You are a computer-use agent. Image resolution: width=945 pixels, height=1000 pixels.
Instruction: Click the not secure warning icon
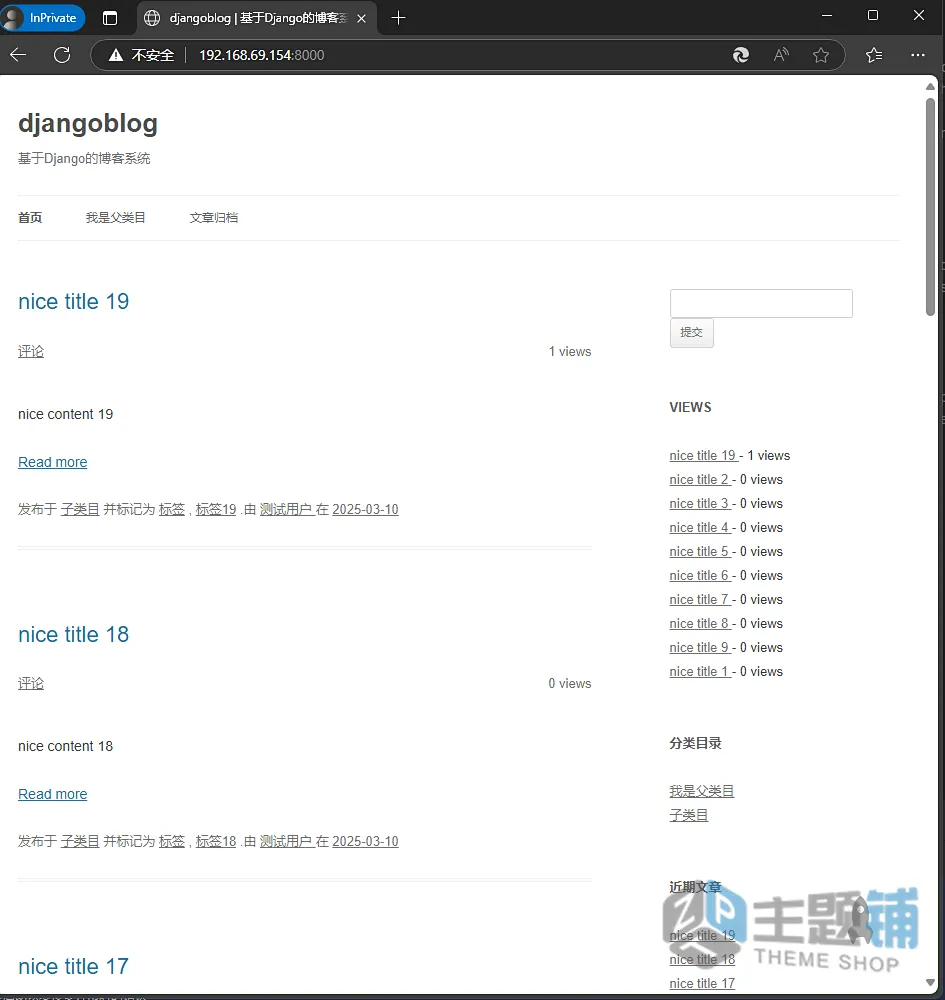pos(115,55)
